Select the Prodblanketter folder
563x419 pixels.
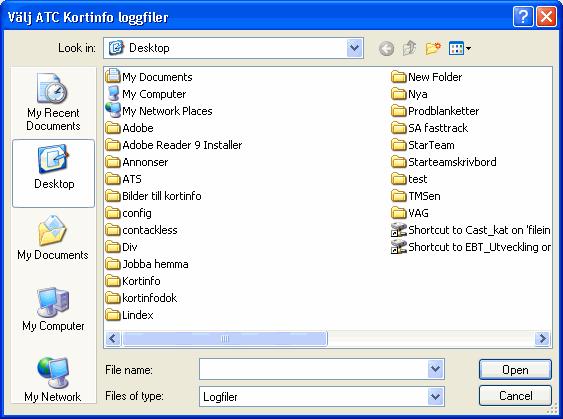435,111
